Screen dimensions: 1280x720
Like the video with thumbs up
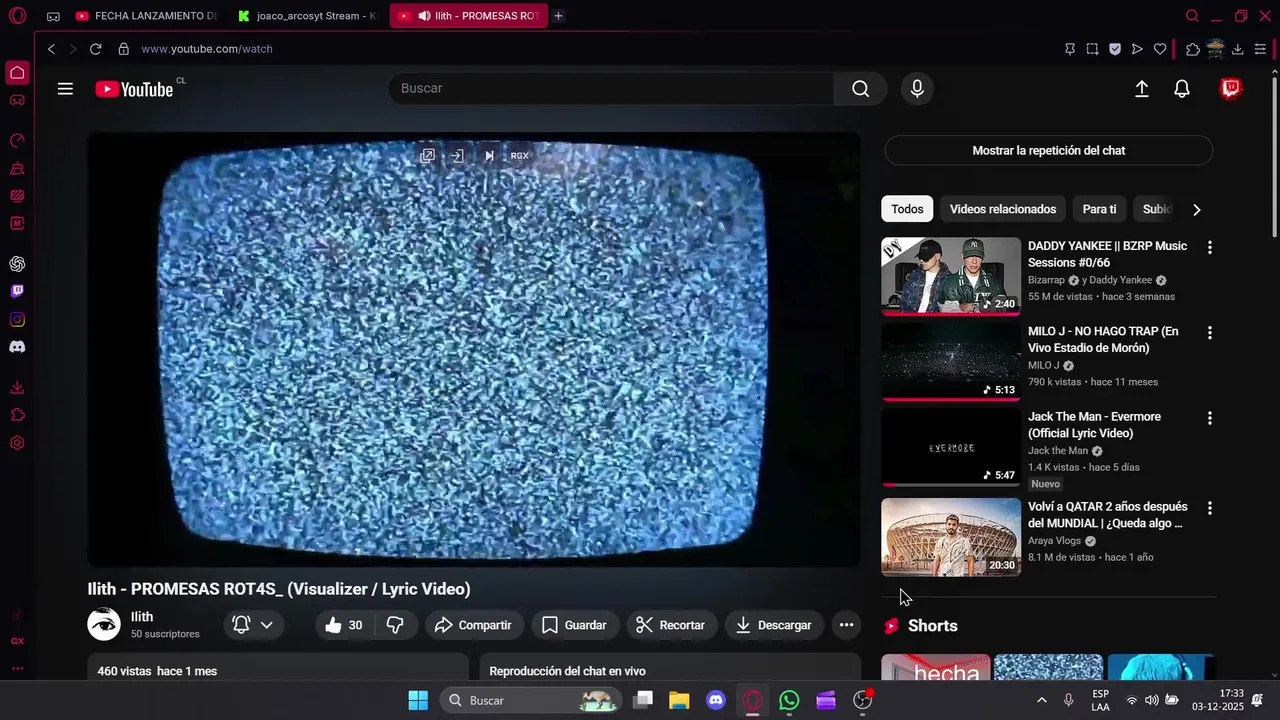point(346,625)
